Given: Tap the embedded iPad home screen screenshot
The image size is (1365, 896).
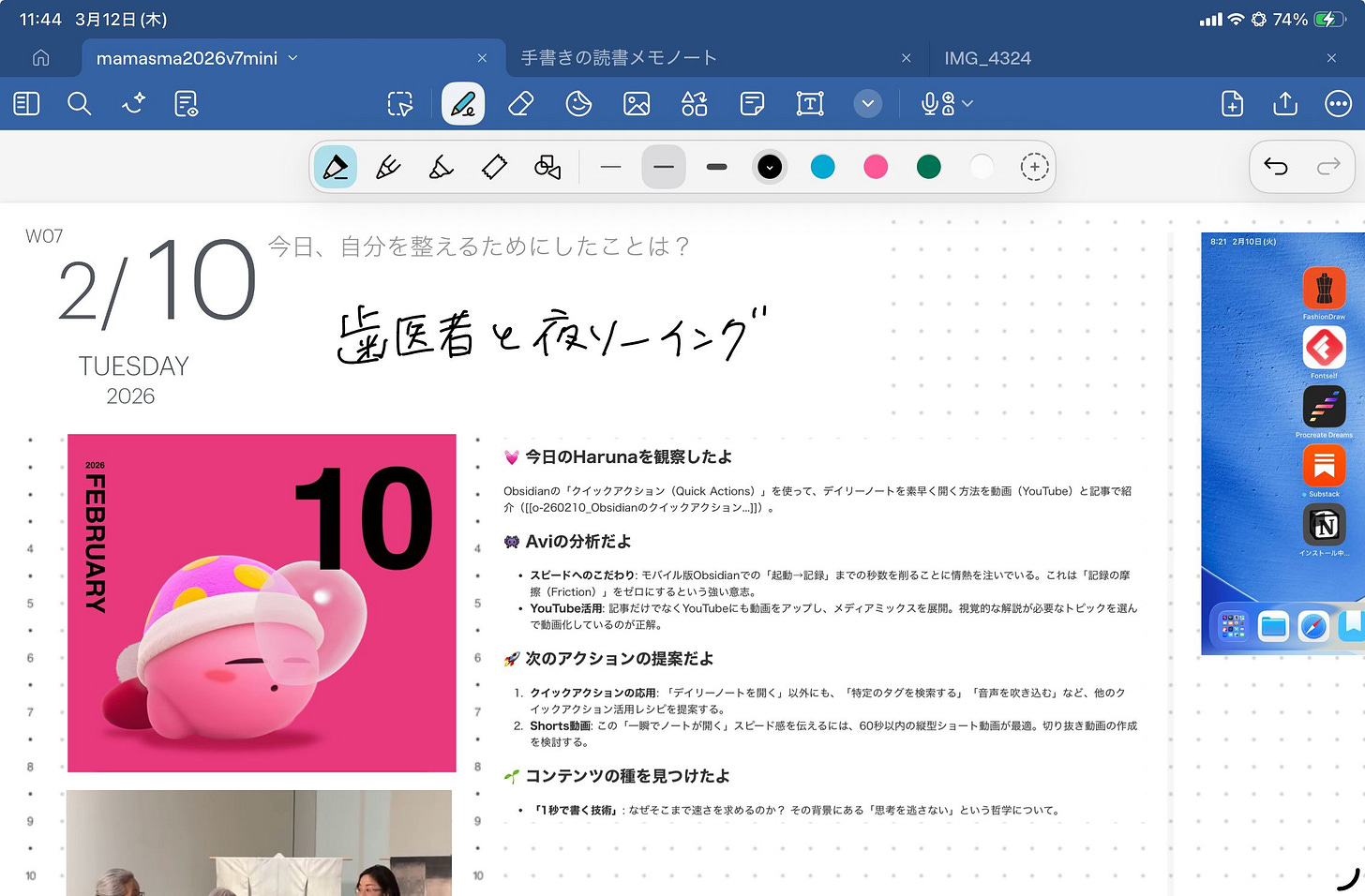Looking at the screenshot, I should point(1282,443).
